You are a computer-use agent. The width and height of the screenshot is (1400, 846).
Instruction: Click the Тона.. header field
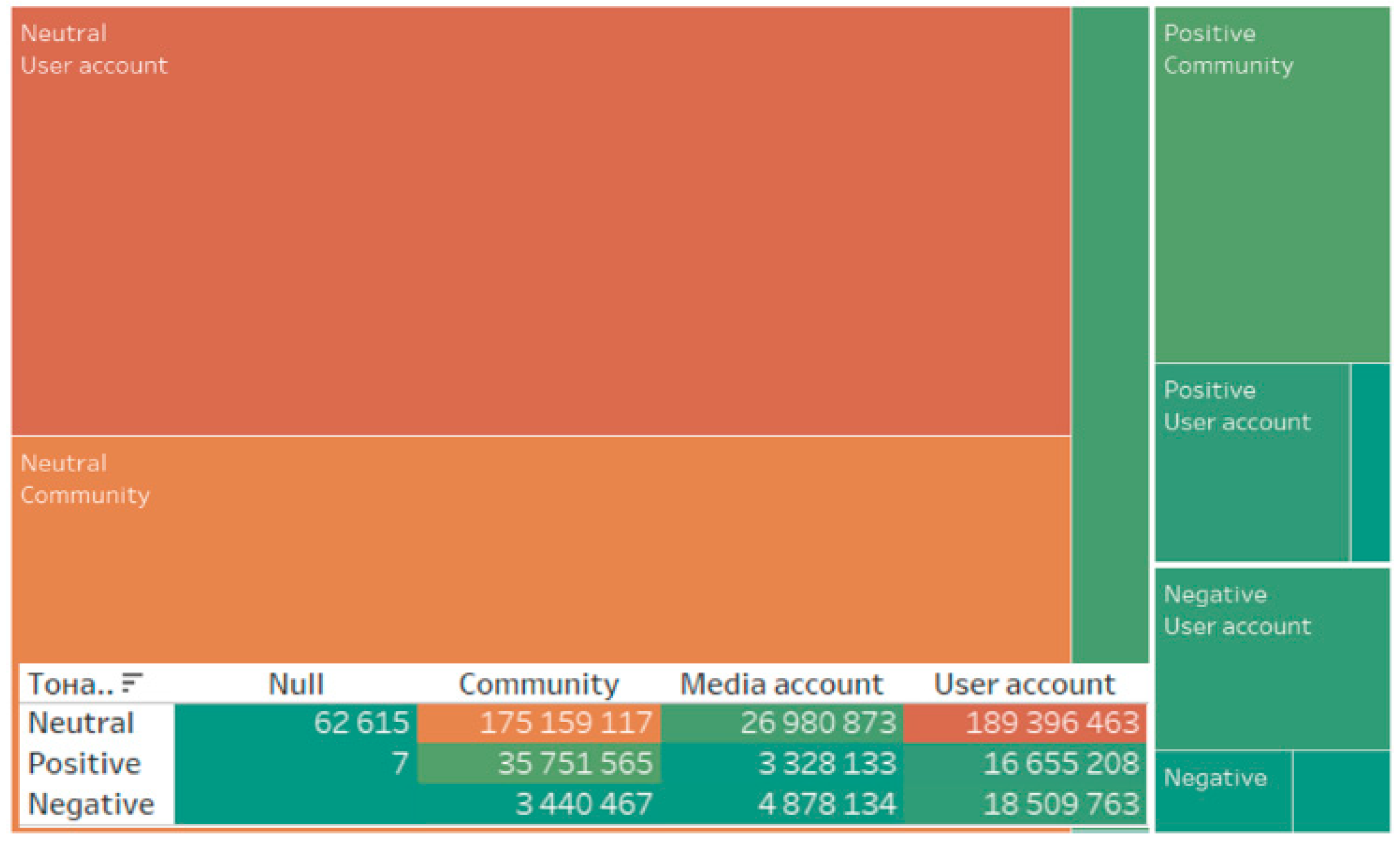[x=71, y=684]
